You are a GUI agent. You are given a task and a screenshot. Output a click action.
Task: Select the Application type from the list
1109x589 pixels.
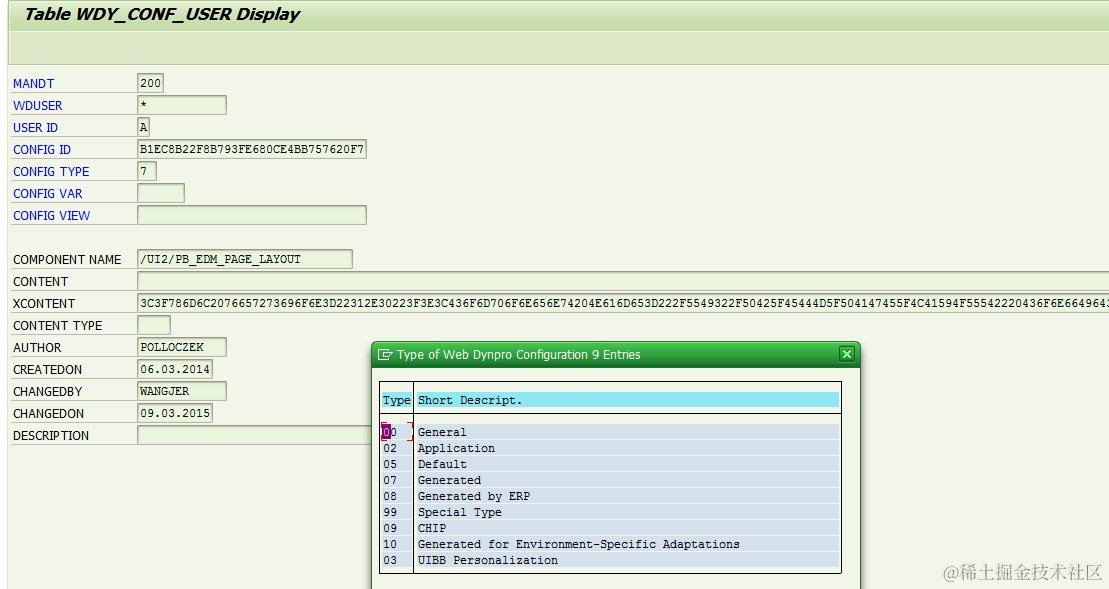(x=456, y=448)
